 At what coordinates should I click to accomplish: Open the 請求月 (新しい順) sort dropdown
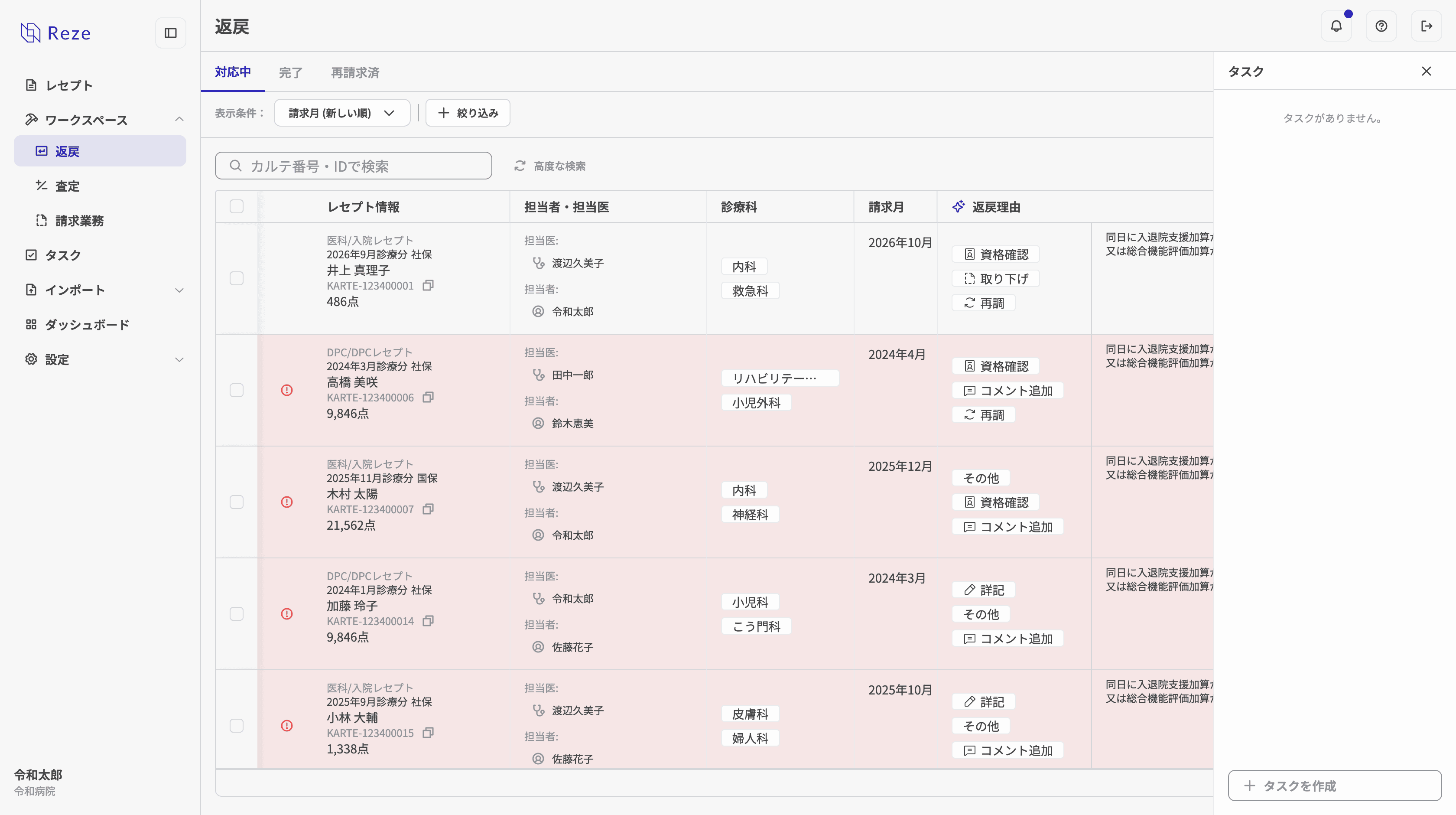(342, 113)
